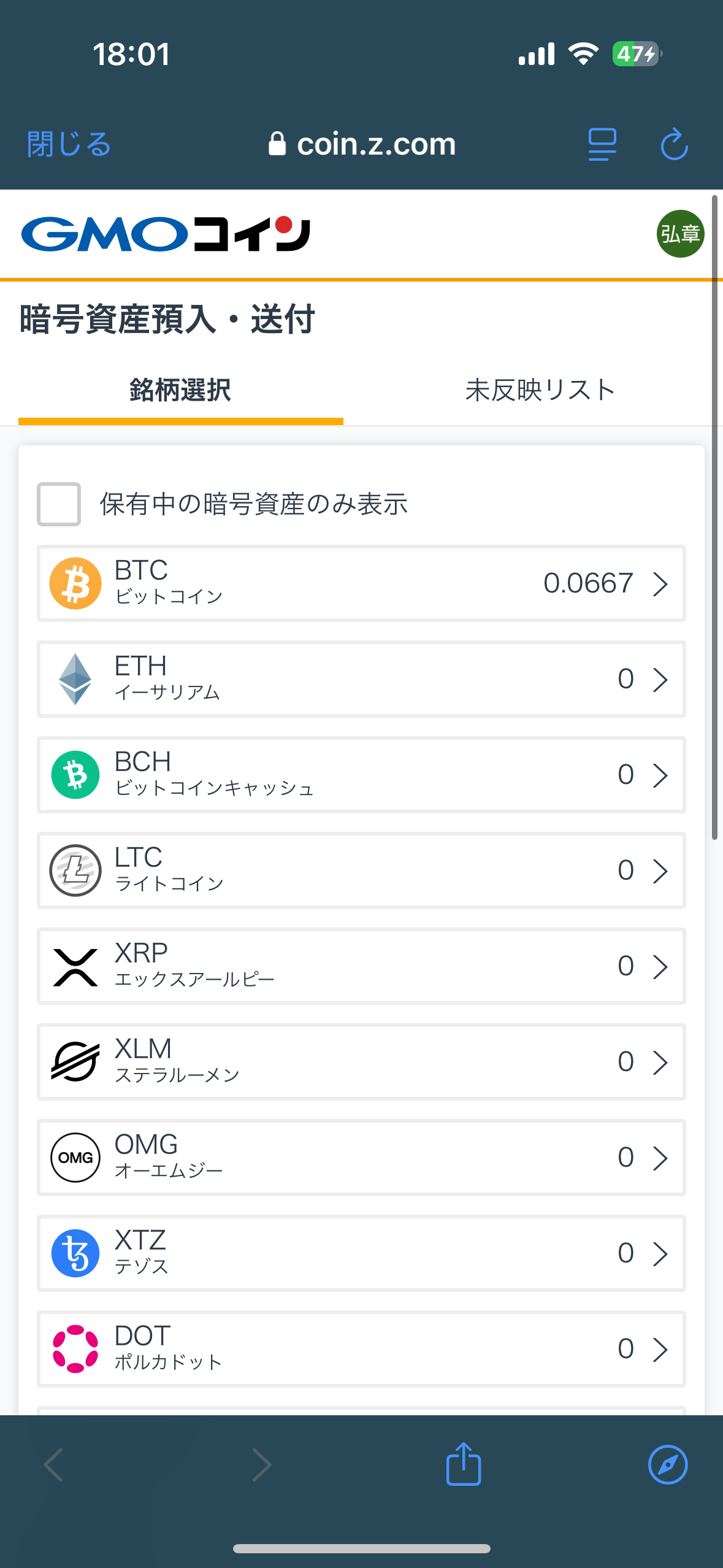Image resolution: width=723 pixels, height=1568 pixels.
Task: Switch to the 未反映リスト tab
Action: point(540,390)
